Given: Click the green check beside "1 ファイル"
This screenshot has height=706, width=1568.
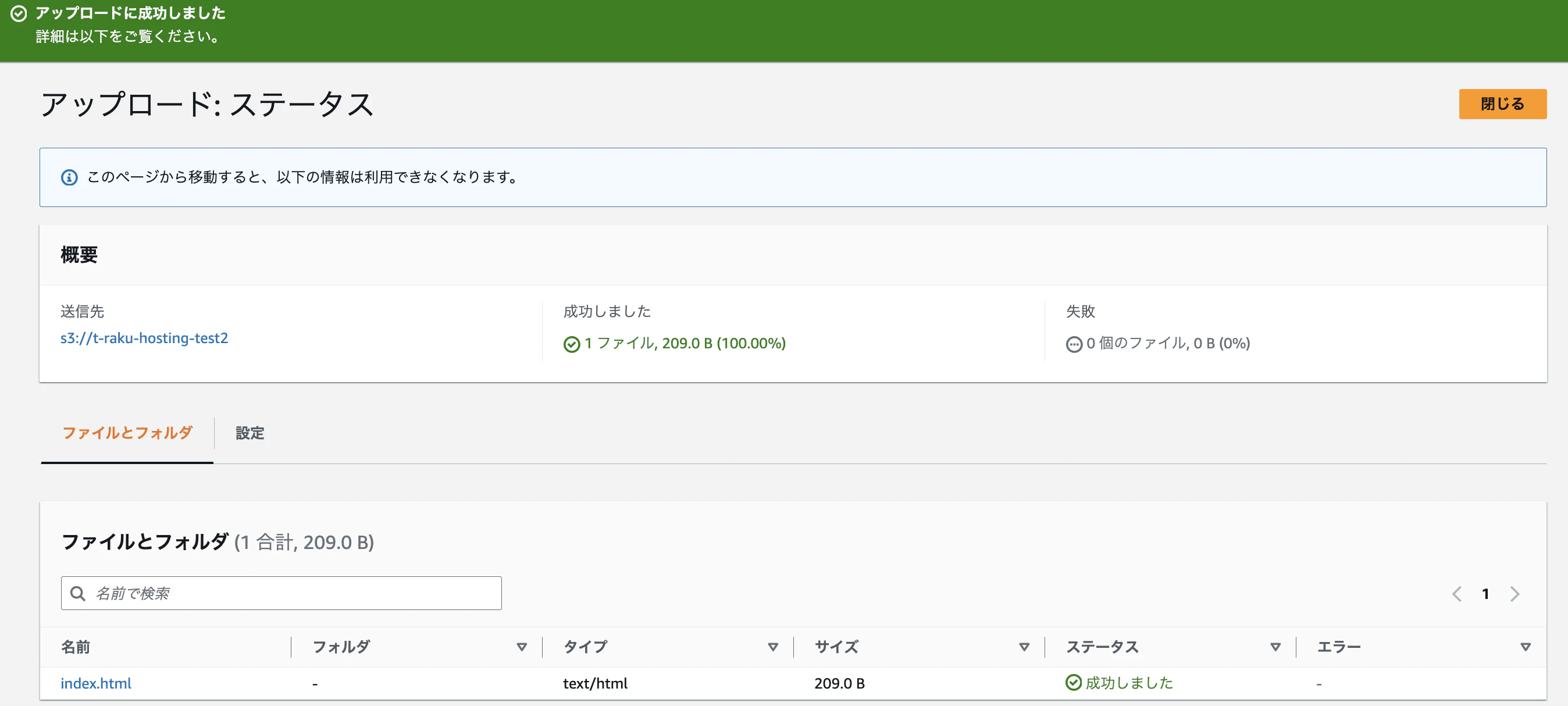Looking at the screenshot, I should point(571,344).
